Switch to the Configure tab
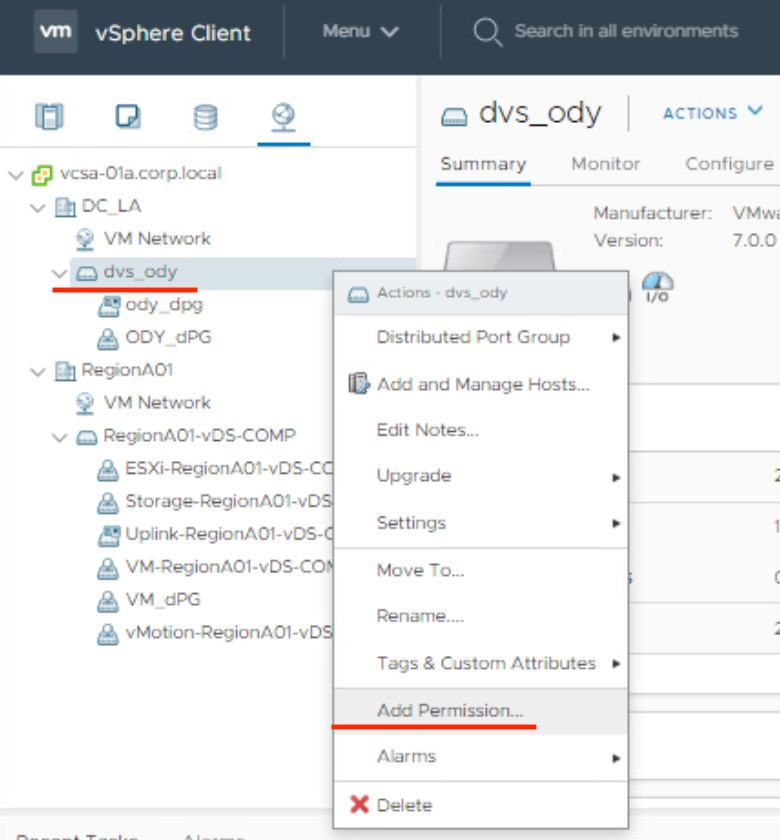Image resolution: width=780 pixels, height=840 pixels. point(729,163)
